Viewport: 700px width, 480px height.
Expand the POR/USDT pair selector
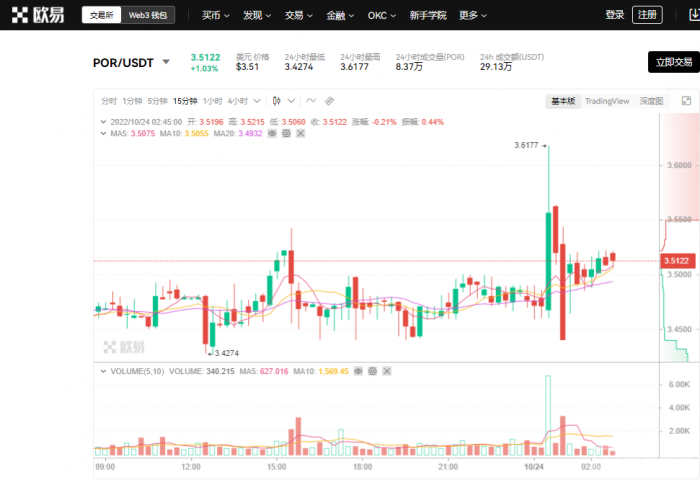click(x=166, y=62)
